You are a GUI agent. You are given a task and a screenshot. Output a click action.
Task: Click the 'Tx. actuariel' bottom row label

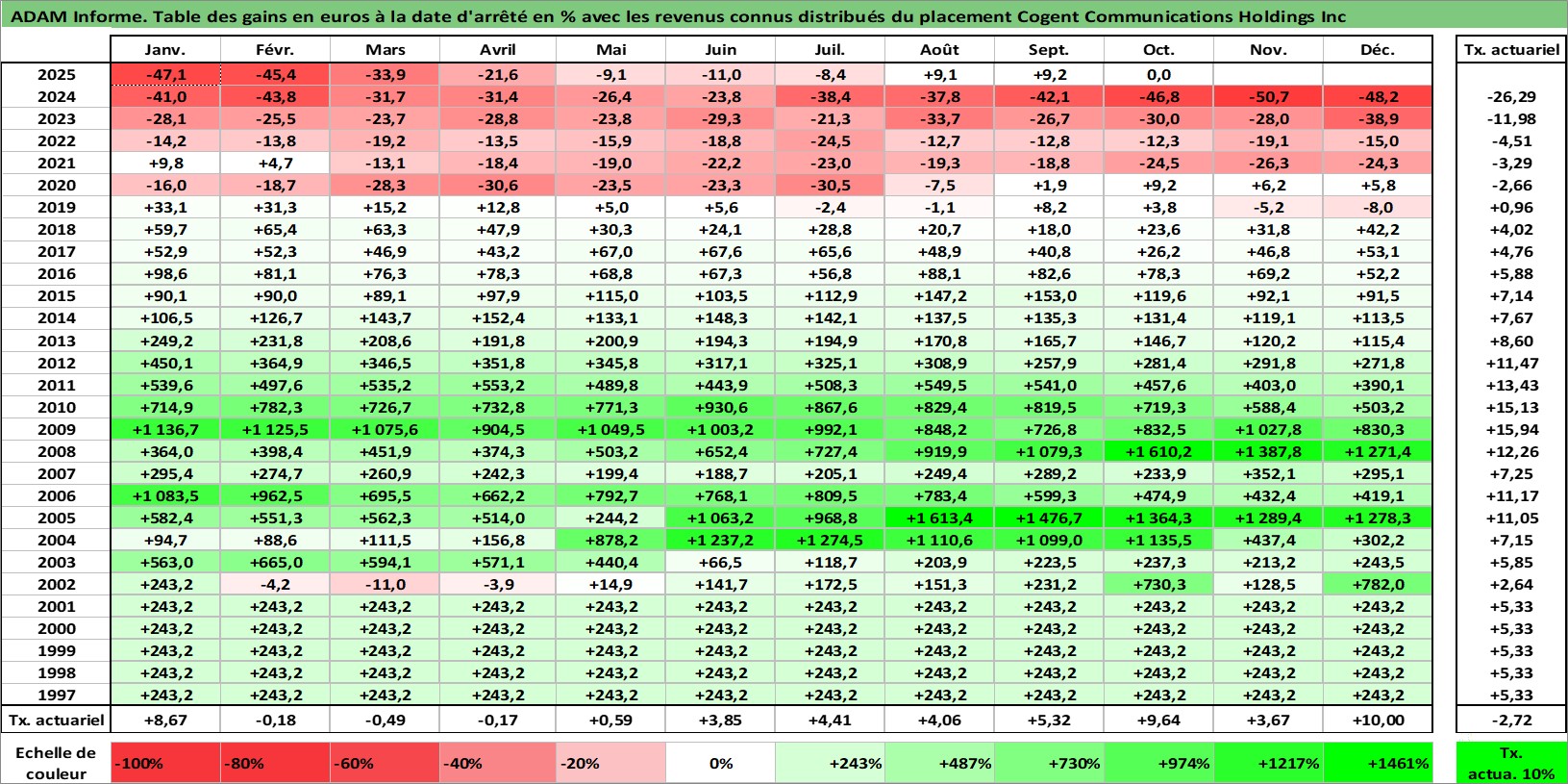click(56, 720)
